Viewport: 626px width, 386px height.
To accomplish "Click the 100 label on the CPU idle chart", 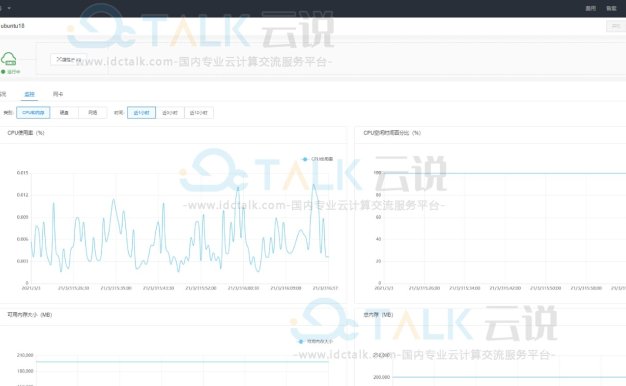I will (x=377, y=173).
